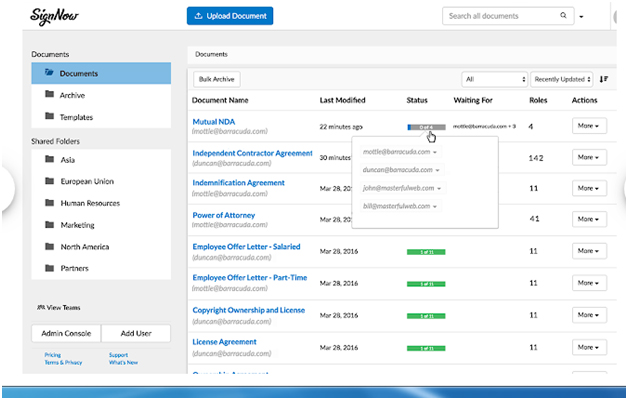Open More actions for Independent Contractor Agreement

coord(589,157)
